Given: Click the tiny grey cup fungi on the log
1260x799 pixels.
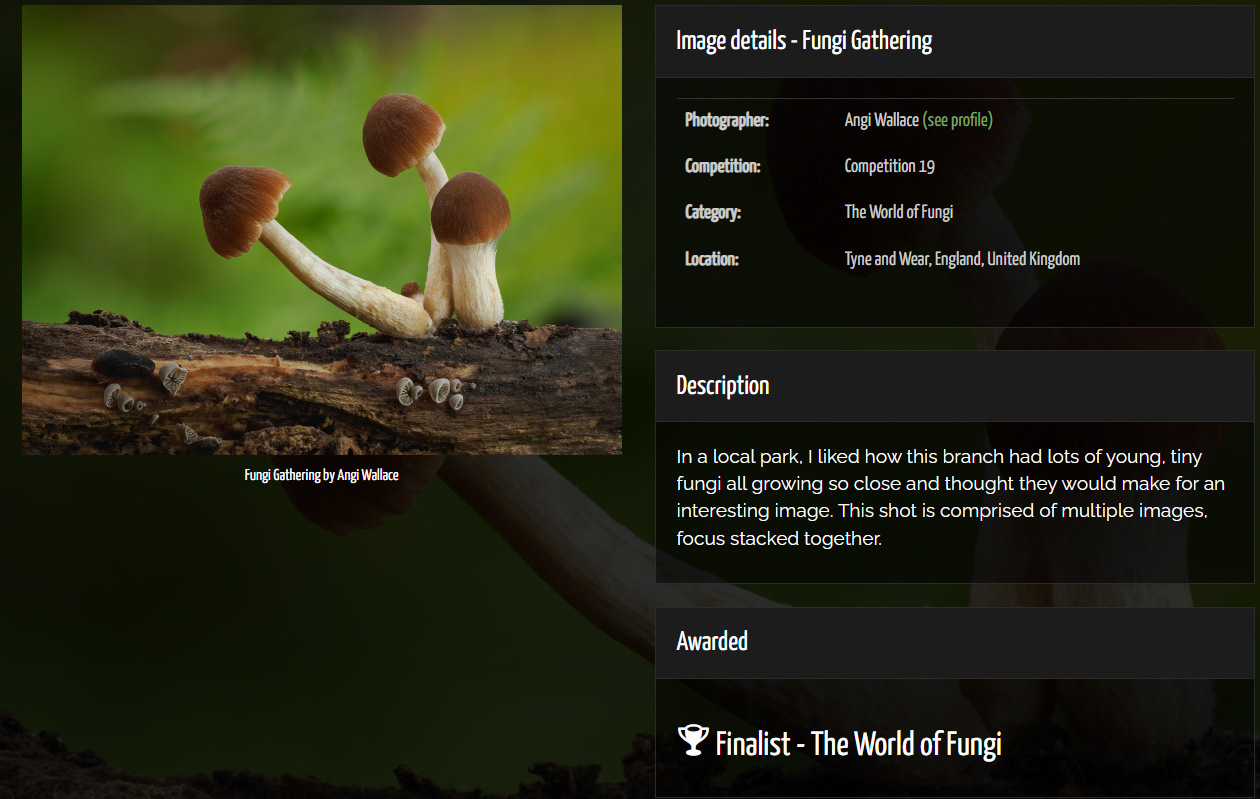Looking at the screenshot, I should click(x=437, y=391).
